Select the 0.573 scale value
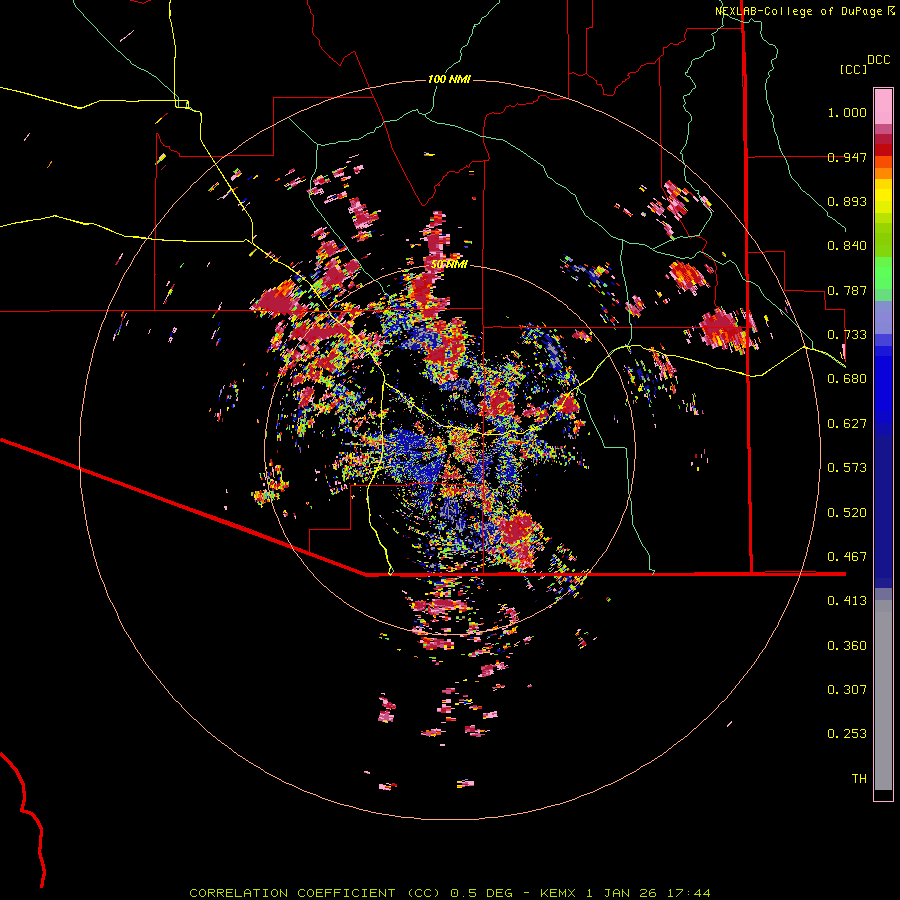The width and height of the screenshot is (900, 900). pos(847,468)
